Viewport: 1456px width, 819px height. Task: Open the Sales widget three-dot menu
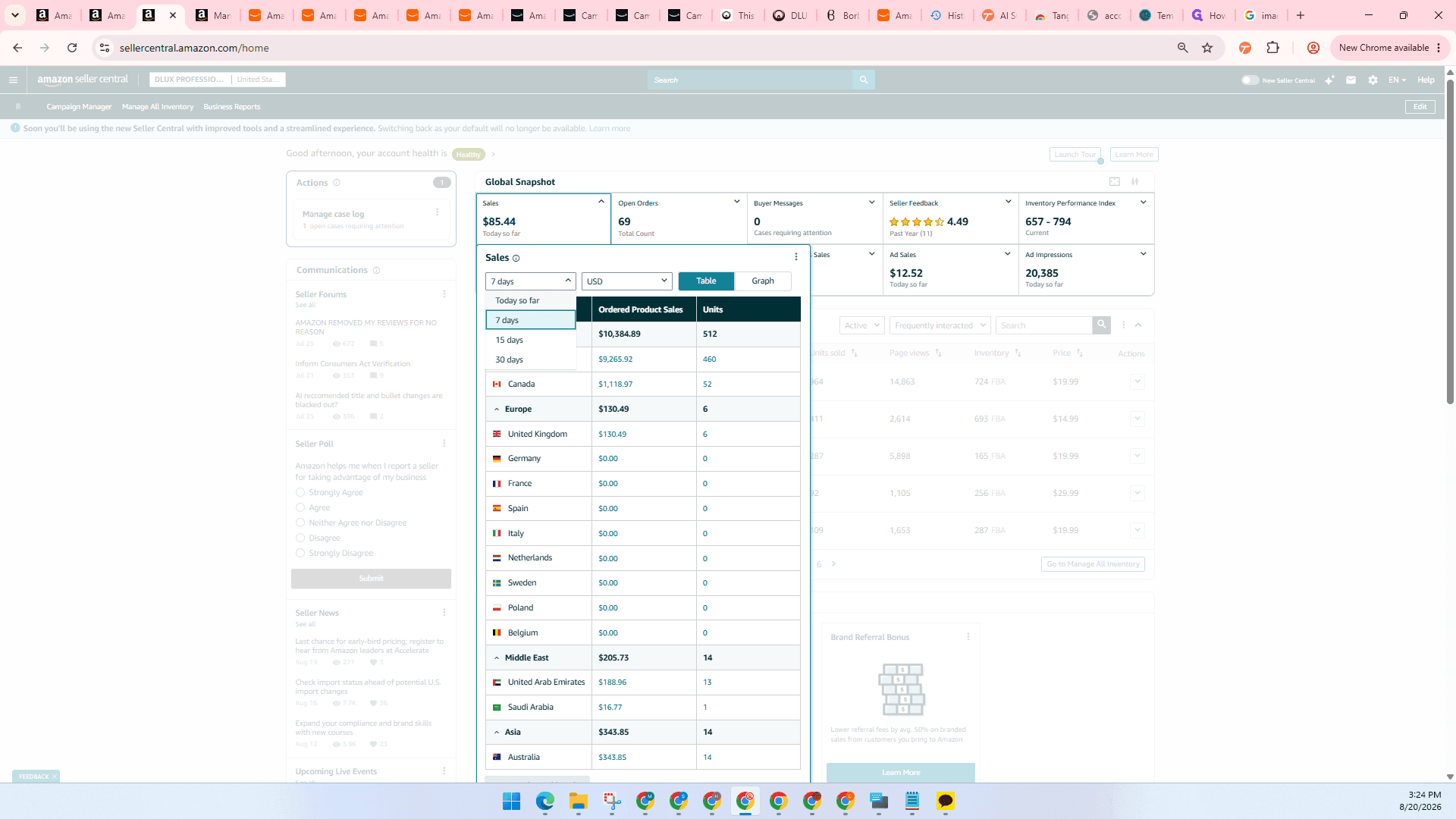795,256
